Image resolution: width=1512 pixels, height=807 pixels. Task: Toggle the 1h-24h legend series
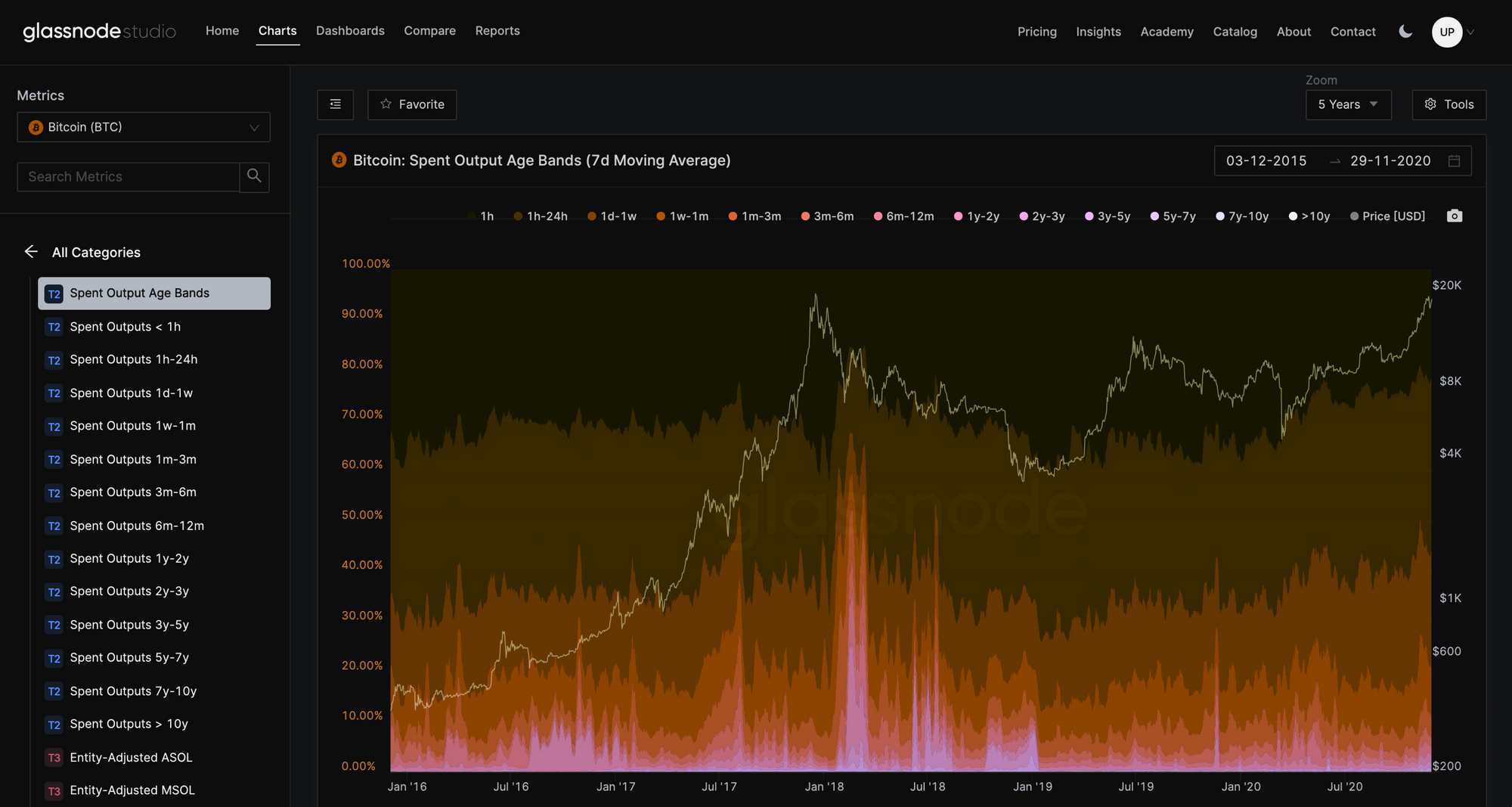541,216
